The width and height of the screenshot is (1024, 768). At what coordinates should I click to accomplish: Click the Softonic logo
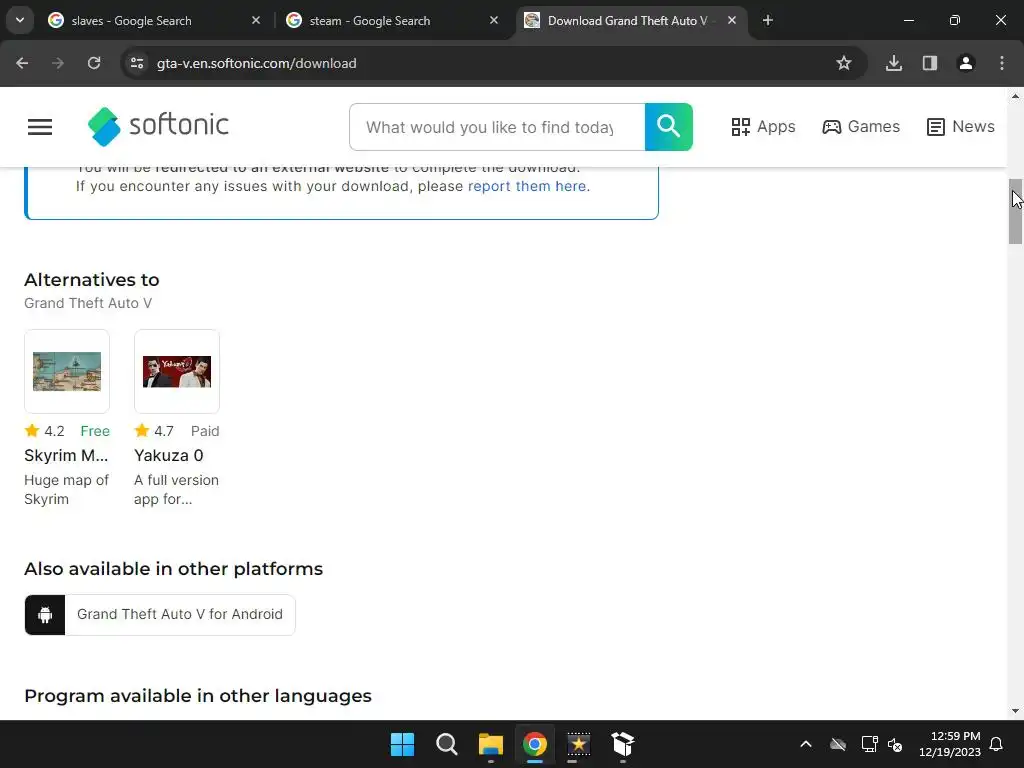158,126
